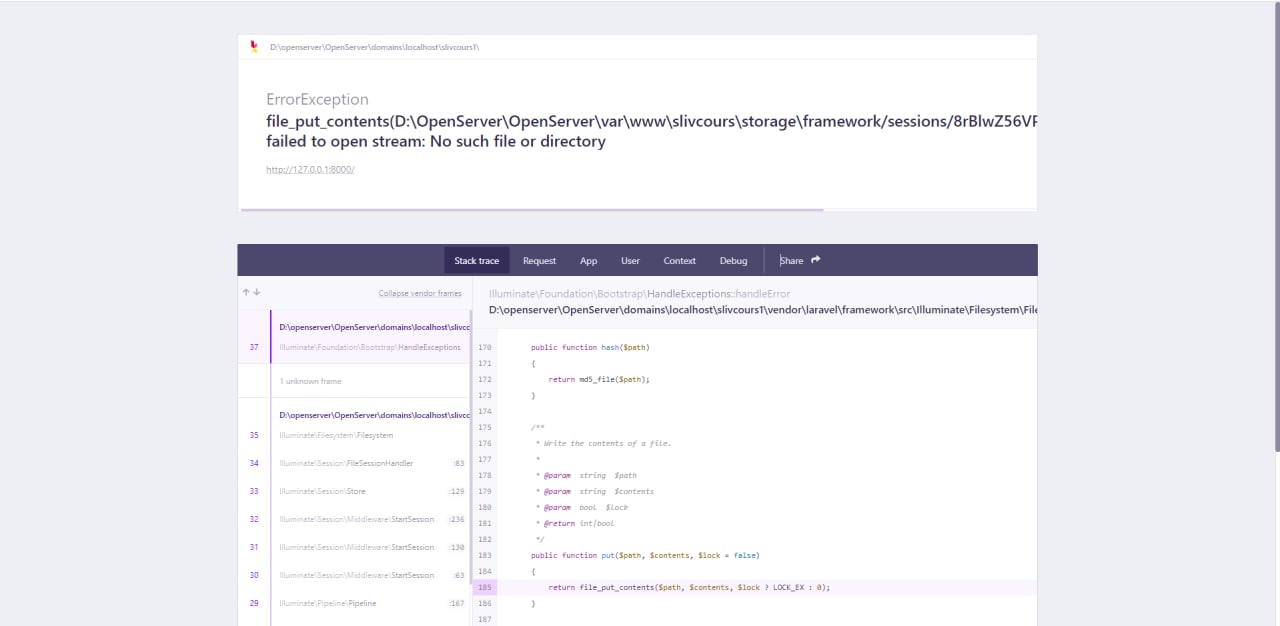This screenshot has width=1280, height=626.
Task: Select frame 34 FileSessionHandler
Action: coord(354,463)
